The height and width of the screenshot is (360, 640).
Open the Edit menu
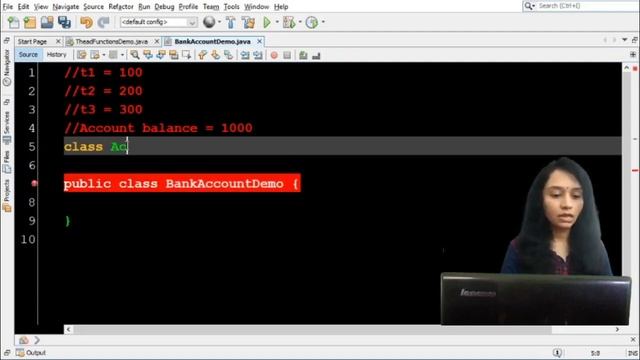(x=23, y=7)
